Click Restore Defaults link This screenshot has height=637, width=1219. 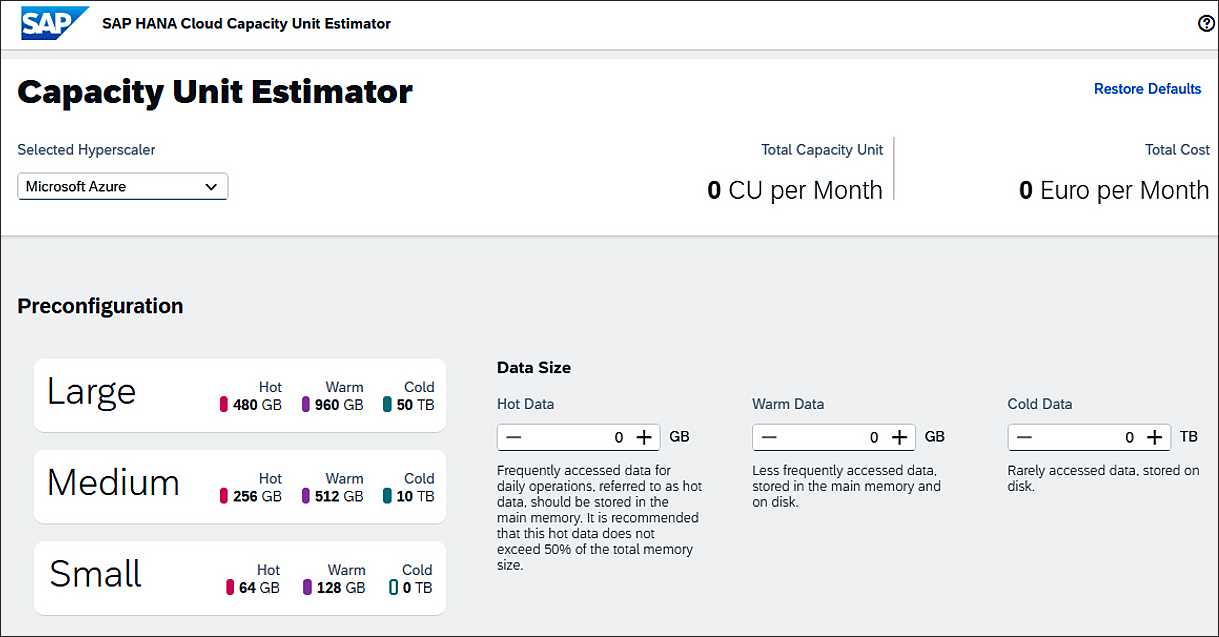[x=1147, y=89]
